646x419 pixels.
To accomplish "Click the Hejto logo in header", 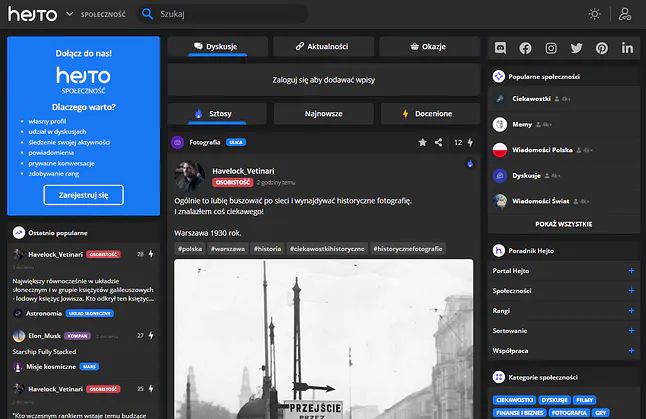I will pyautogui.click(x=33, y=14).
